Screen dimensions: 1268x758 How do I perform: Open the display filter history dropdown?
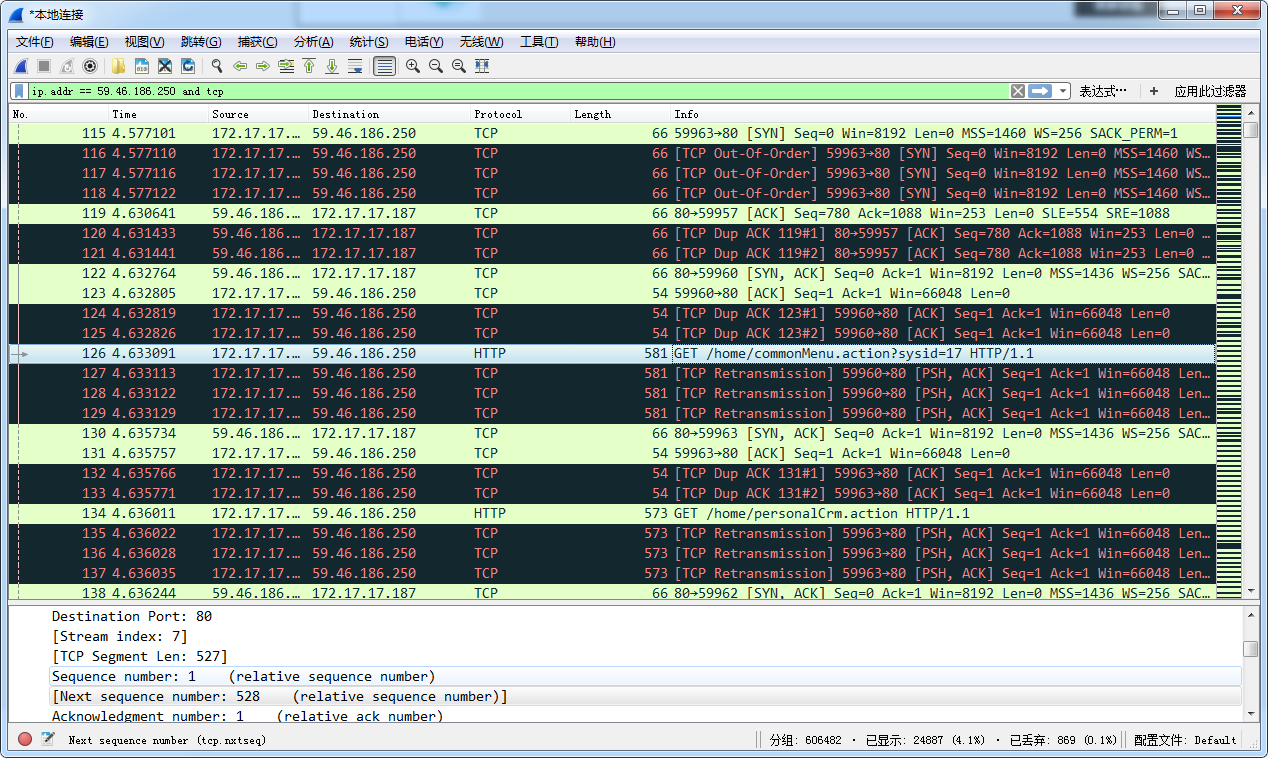[x=1062, y=91]
